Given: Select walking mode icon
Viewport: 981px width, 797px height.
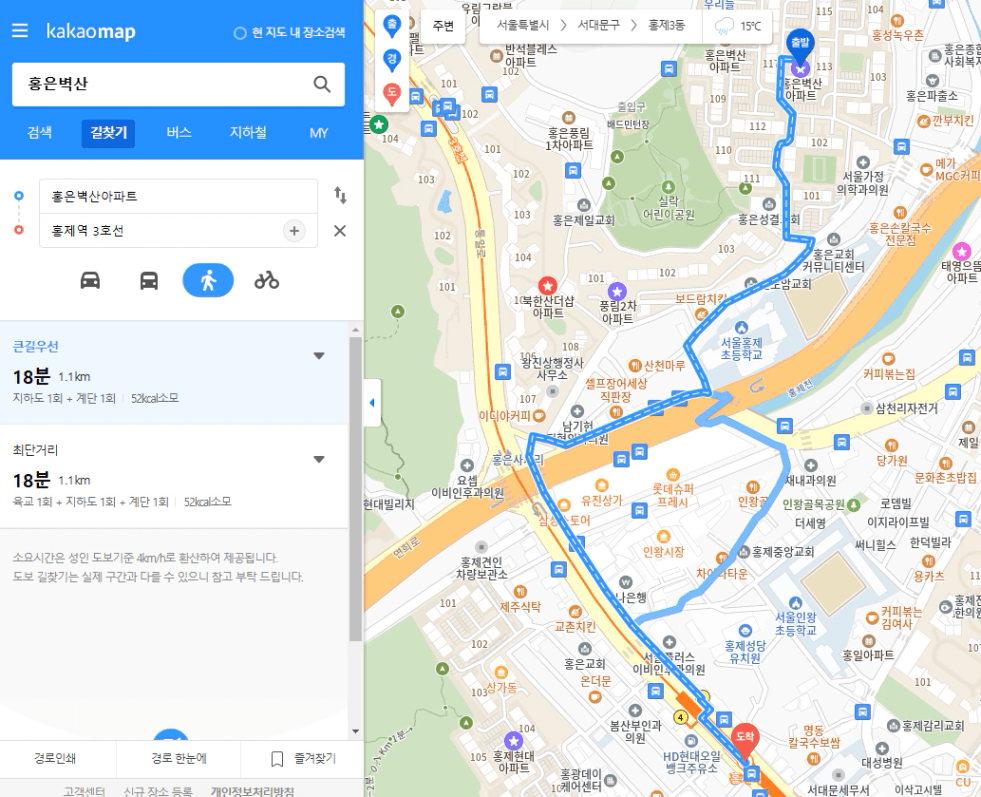Looking at the screenshot, I should pyautogui.click(x=208, y=280).
